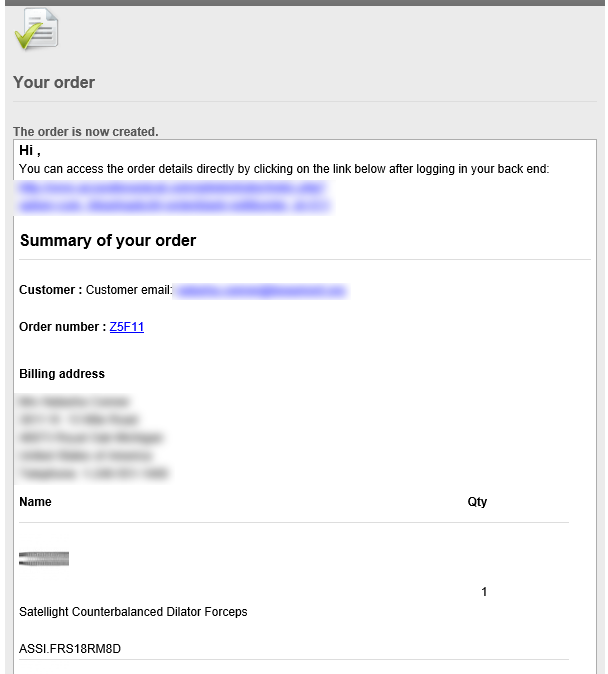
Task: Click the 'You can access the order details' sentence
Action: 284,168
